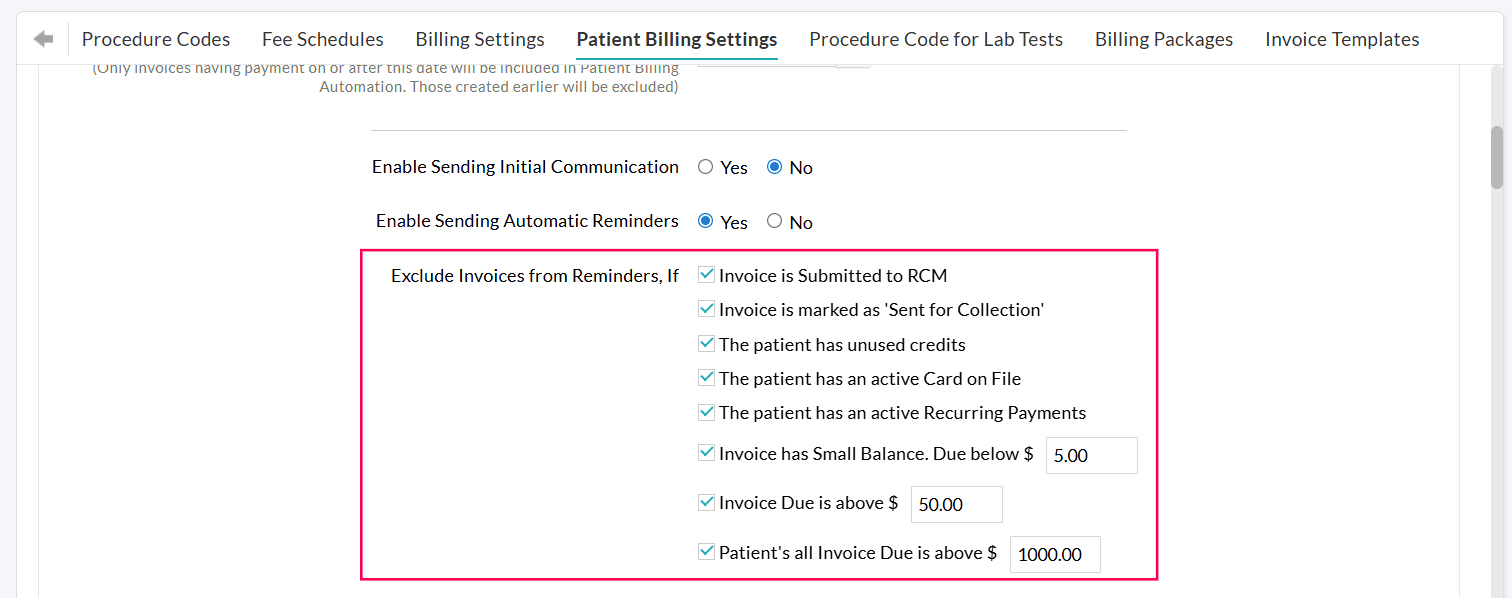This screenshot has height=598, width=1512.
Task: Switch to the Procedure Codes tab
Action: [x=156, y=39]
